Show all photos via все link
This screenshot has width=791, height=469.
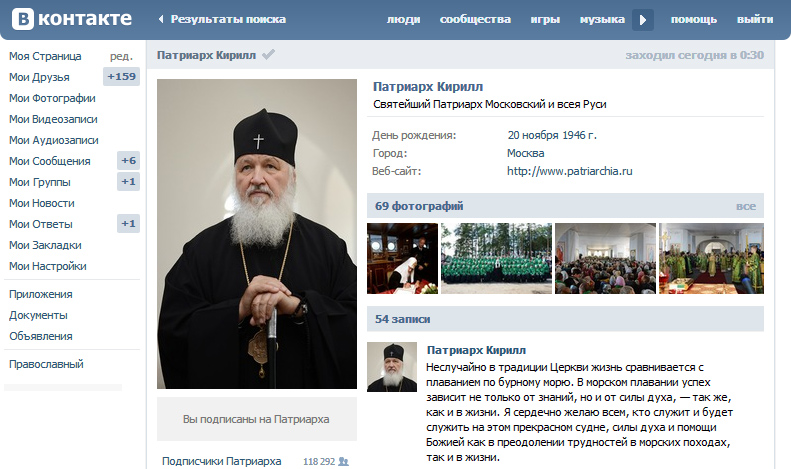[746, 206]
